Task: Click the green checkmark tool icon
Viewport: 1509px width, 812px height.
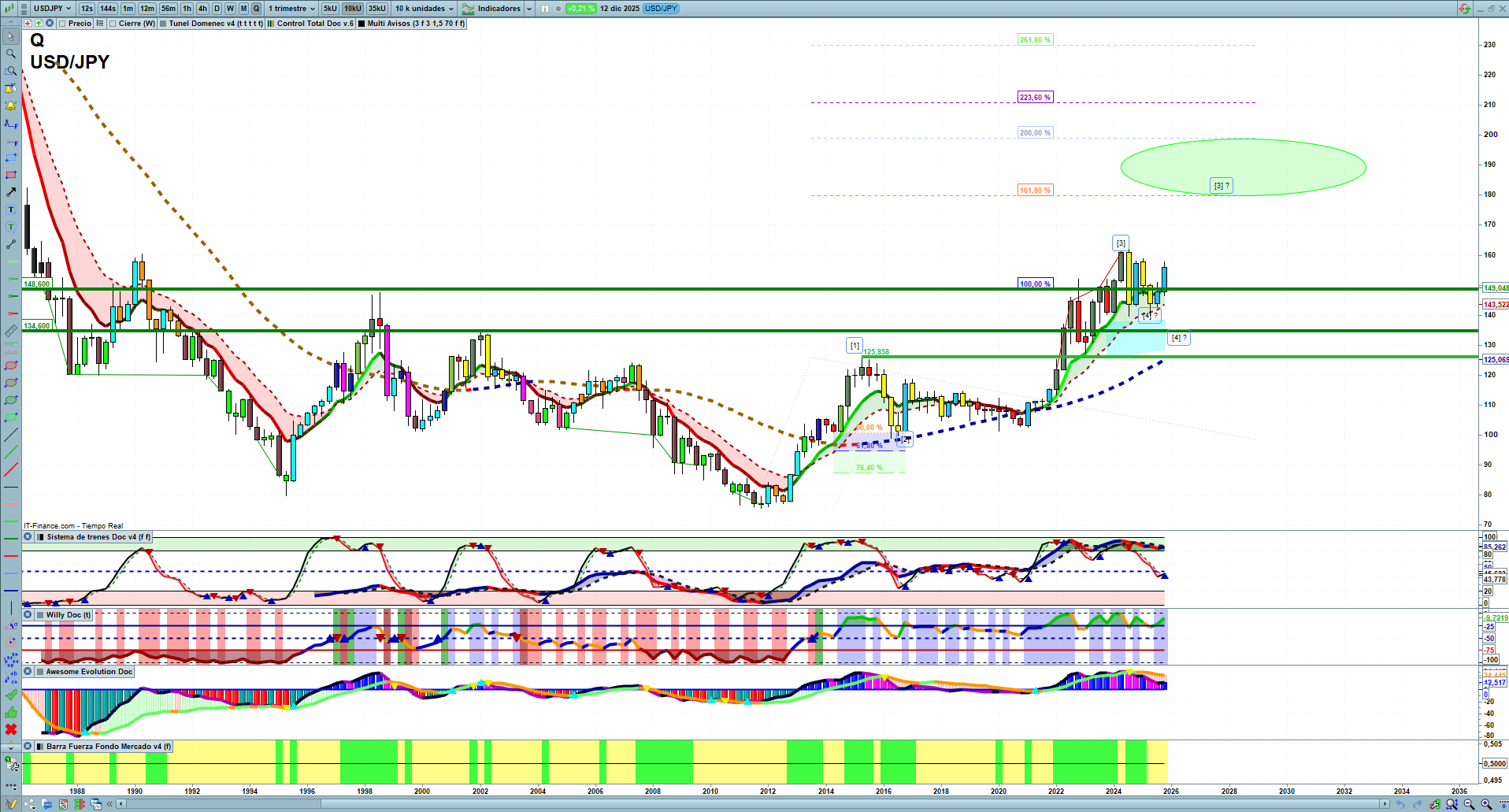Action: click(x=11, y=695)
